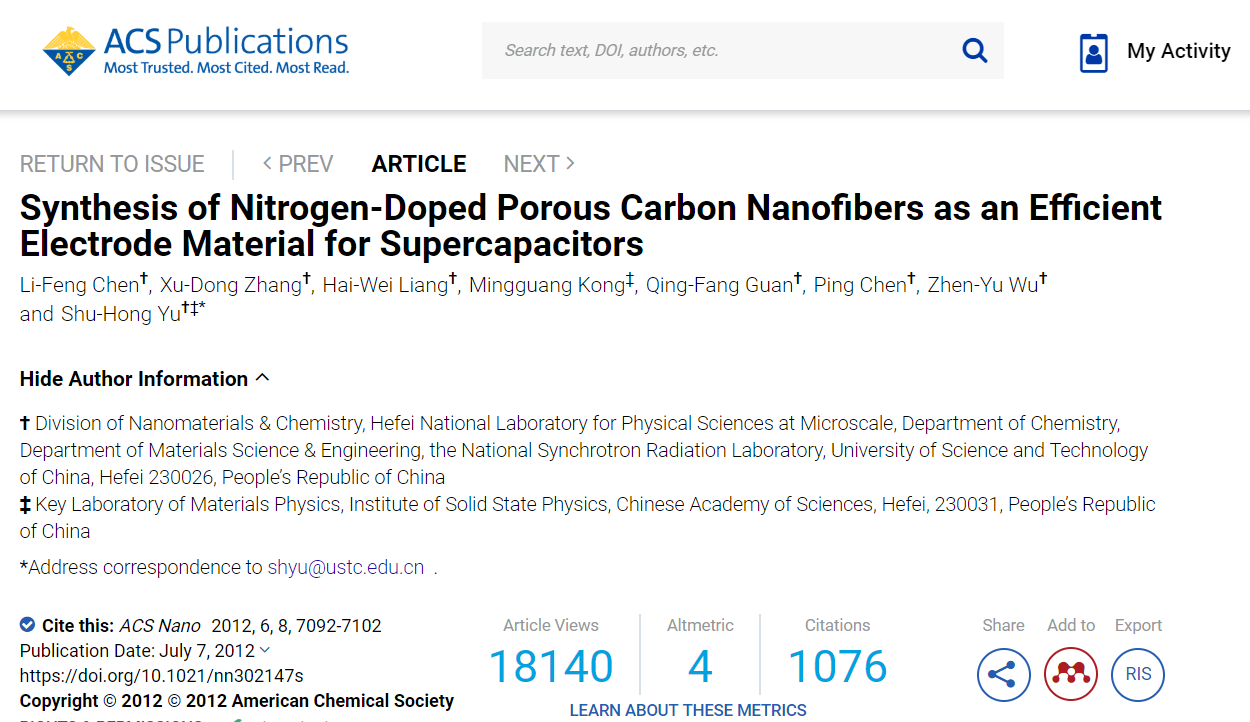The image size is (1250, 722).
Task: Export citation with the RIS button
Action: pyautogui.click(x=1138, y=674)
